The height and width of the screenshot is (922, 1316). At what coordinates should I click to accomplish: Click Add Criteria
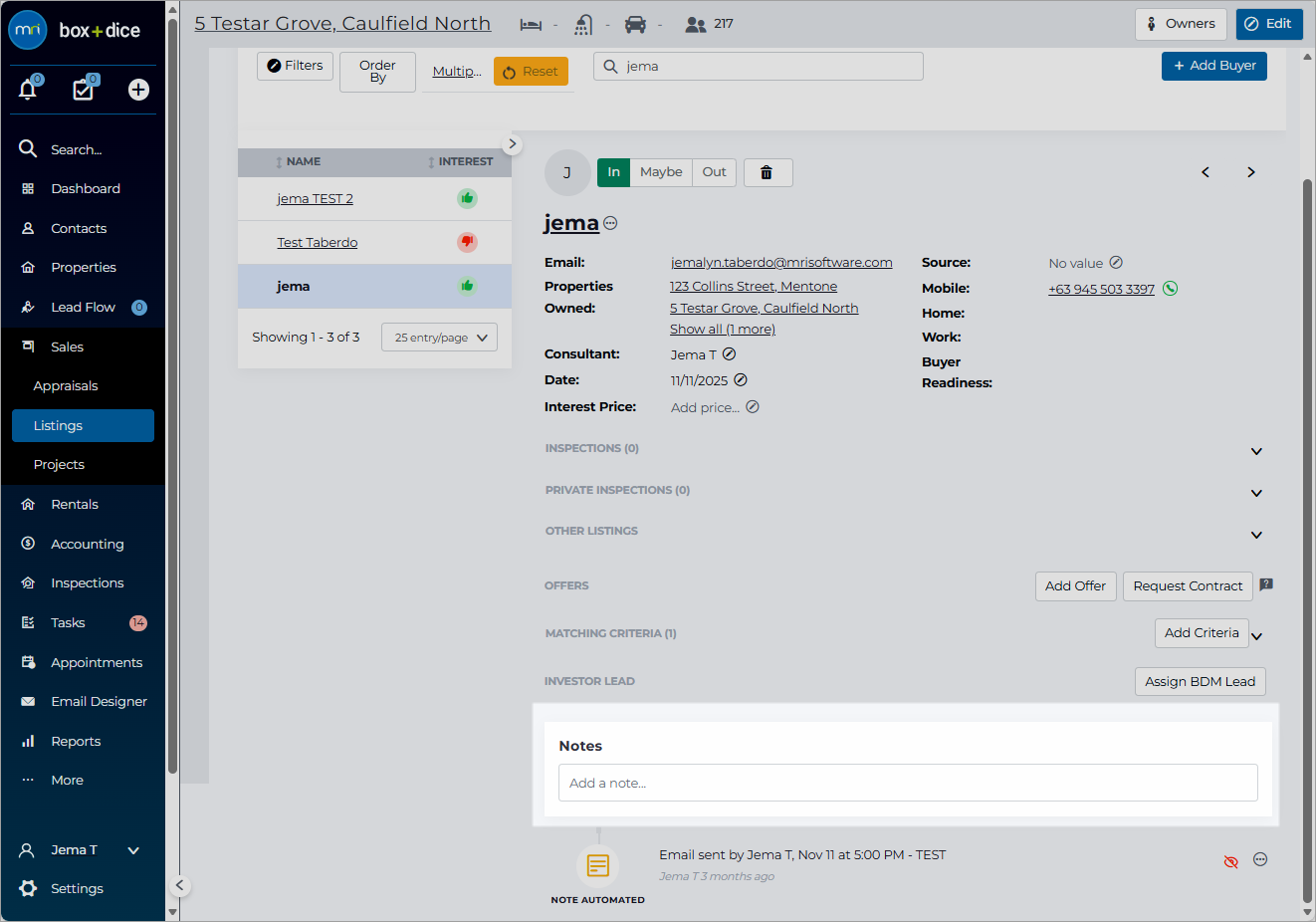point(1202,633)
